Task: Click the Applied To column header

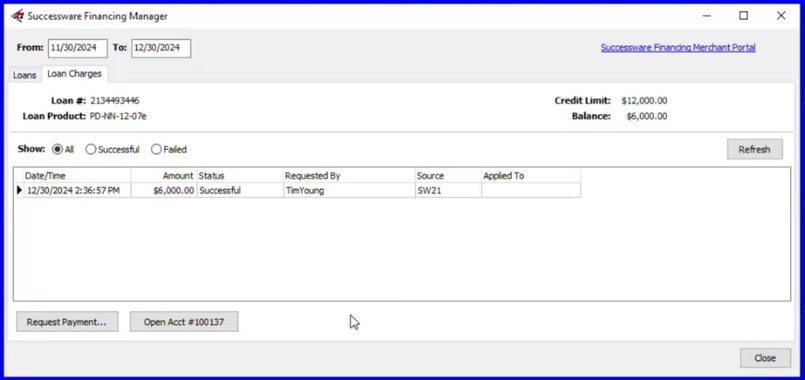Action: [x=531, y=176]
